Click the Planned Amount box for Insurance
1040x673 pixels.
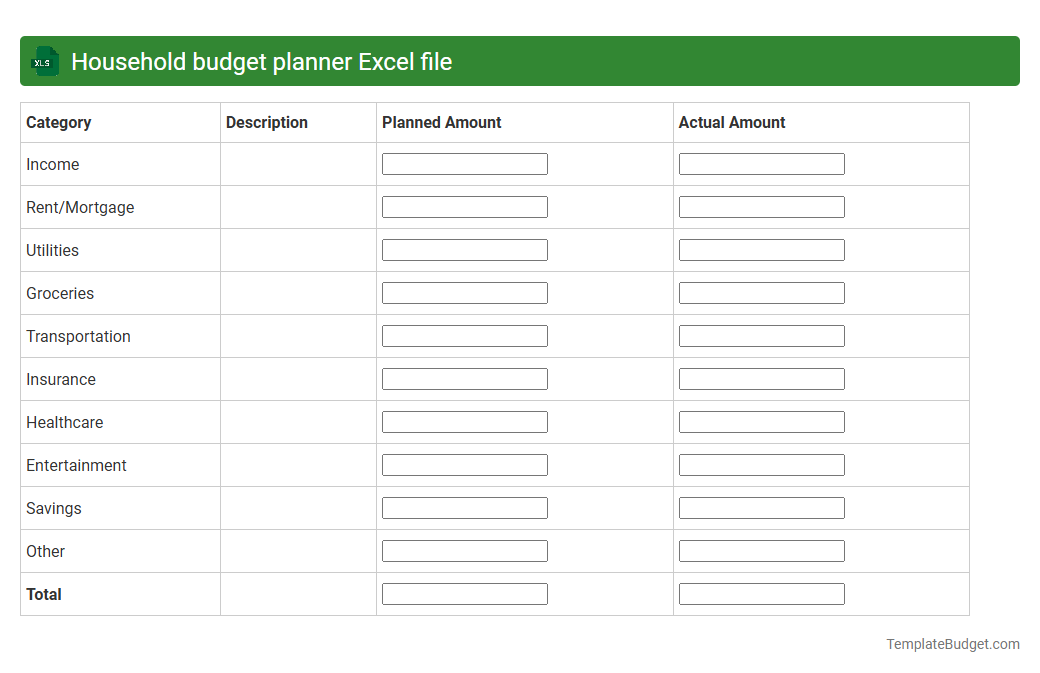point(464,378)
